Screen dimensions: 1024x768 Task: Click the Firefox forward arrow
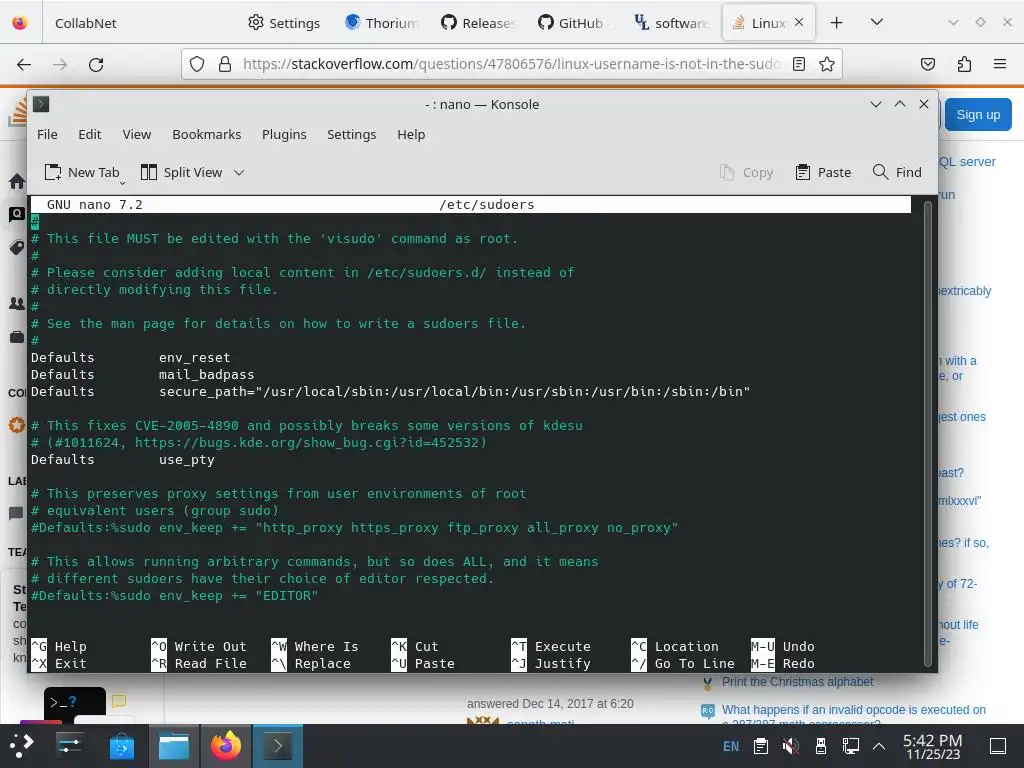(x=60, y=64)
